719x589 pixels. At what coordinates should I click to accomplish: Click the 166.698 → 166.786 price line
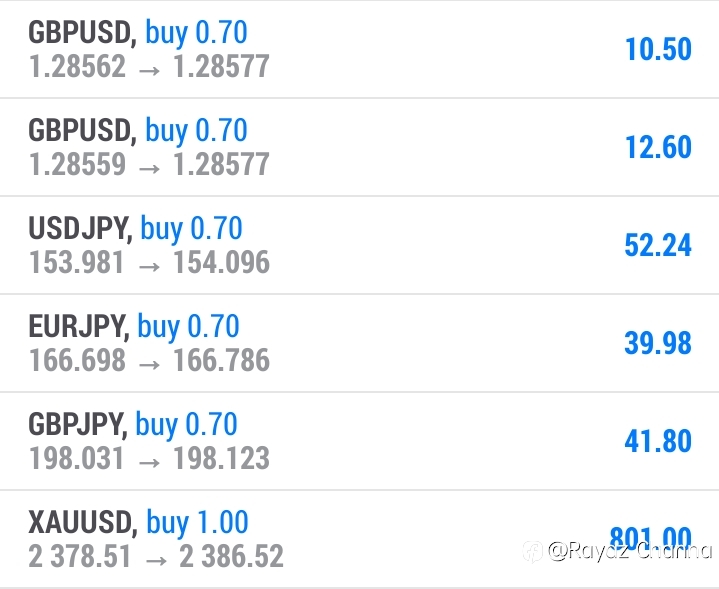point(149,360)
